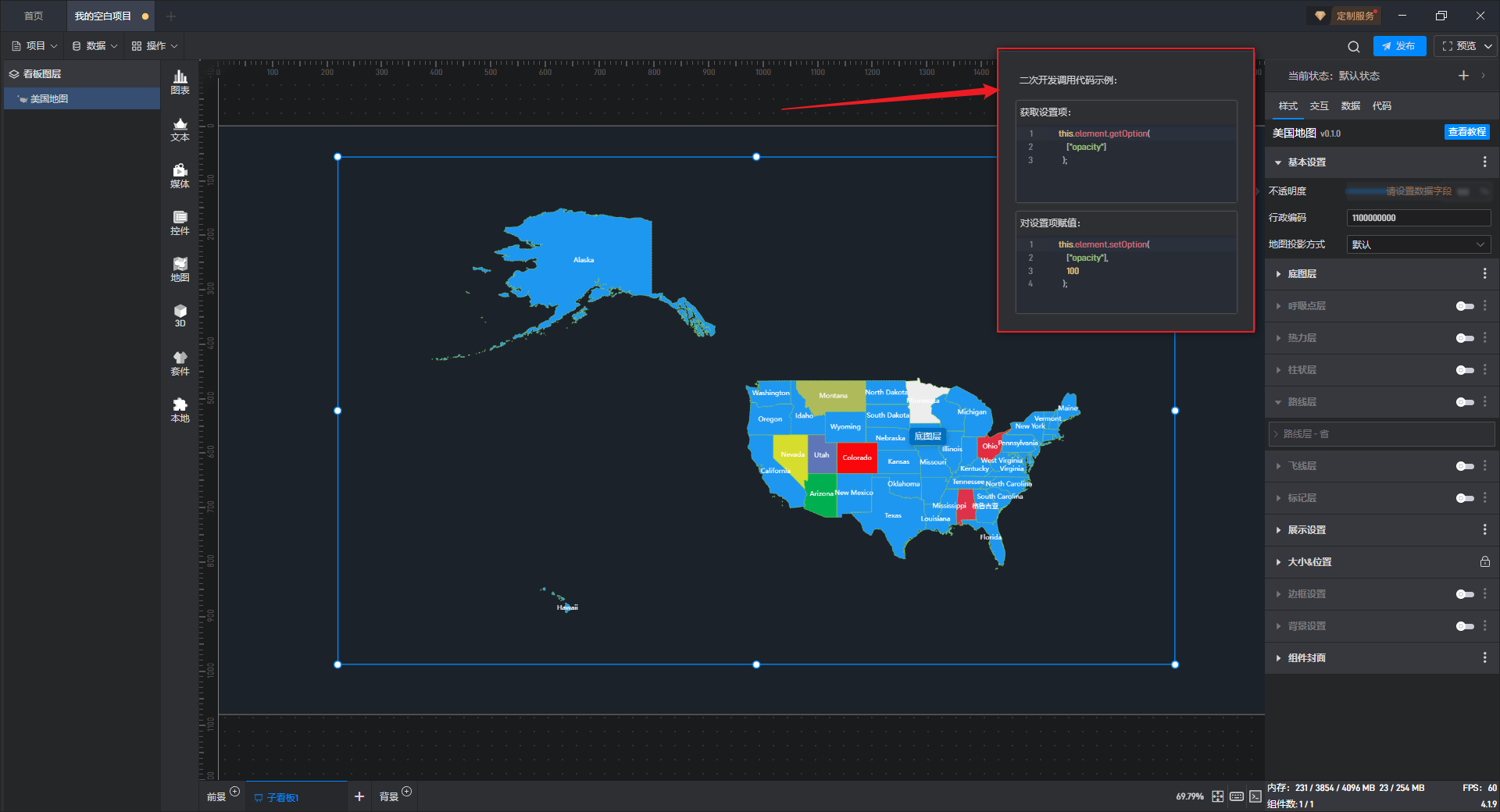Click the 查看教程 button
The width and height of the screenshot is (1500, 812).
pos(1466,133)
